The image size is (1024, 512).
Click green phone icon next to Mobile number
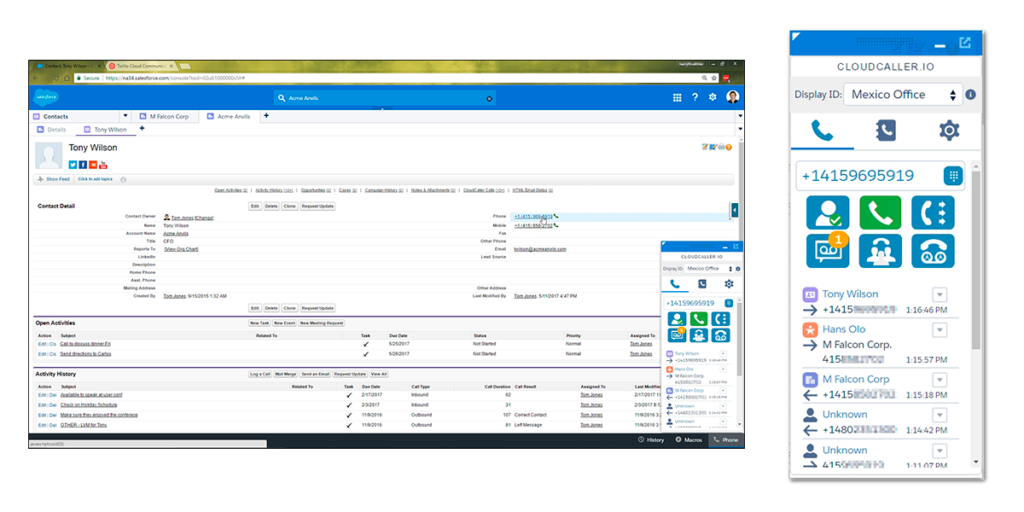click(x=556, y=225)
